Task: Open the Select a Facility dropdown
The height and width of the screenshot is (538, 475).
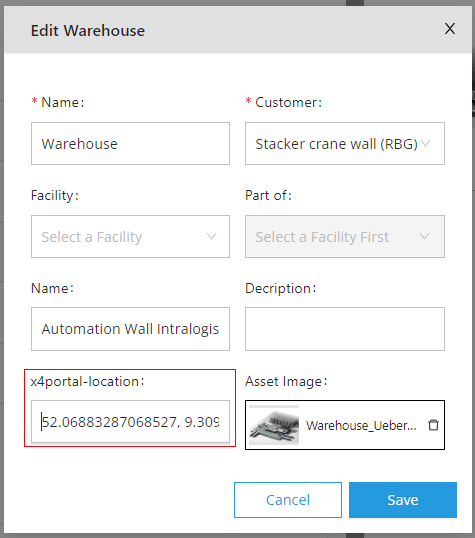Action: [130, 236]
